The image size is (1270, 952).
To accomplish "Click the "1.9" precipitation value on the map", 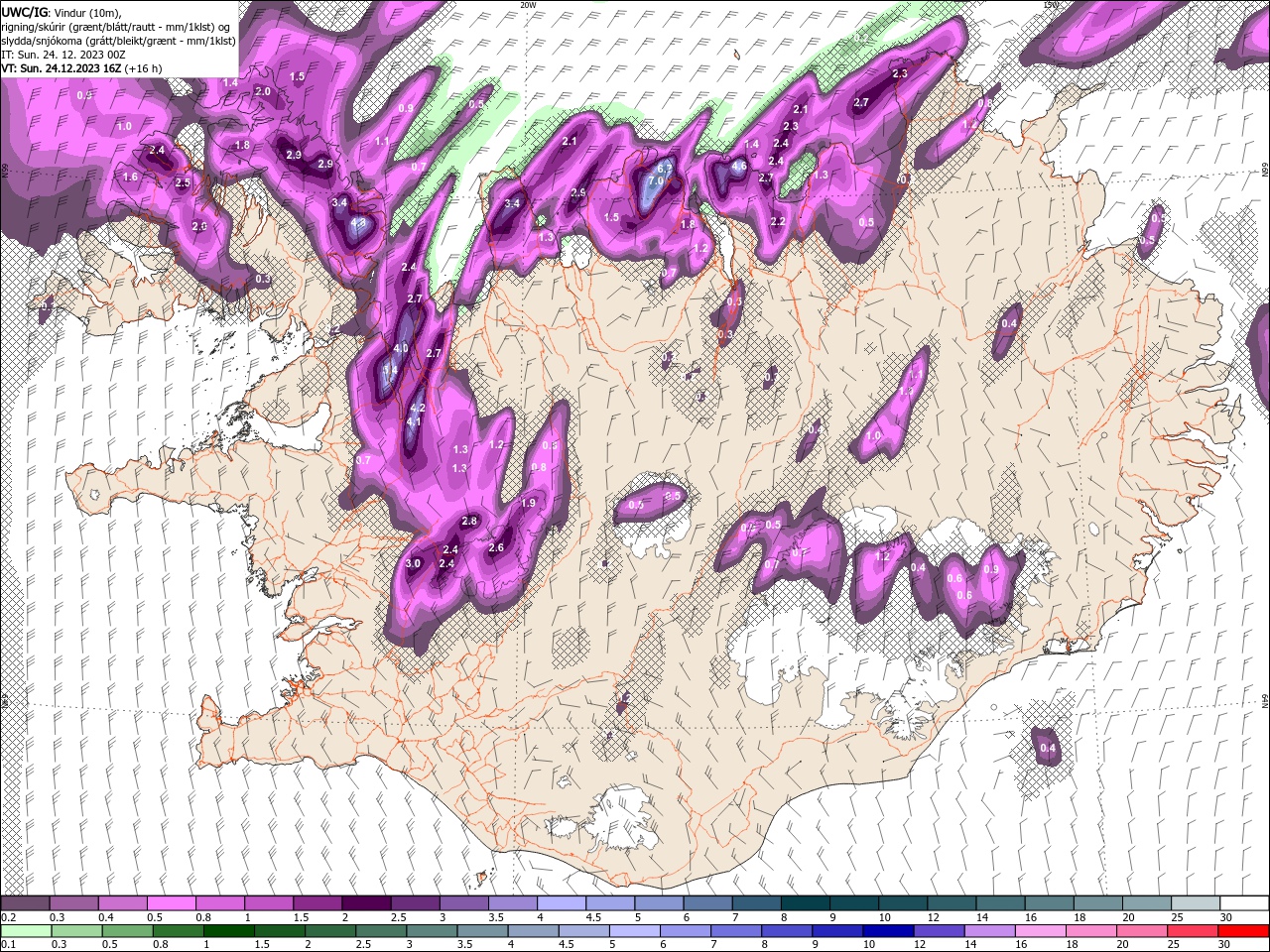I will pyautogui.click(x=529, y=503).
